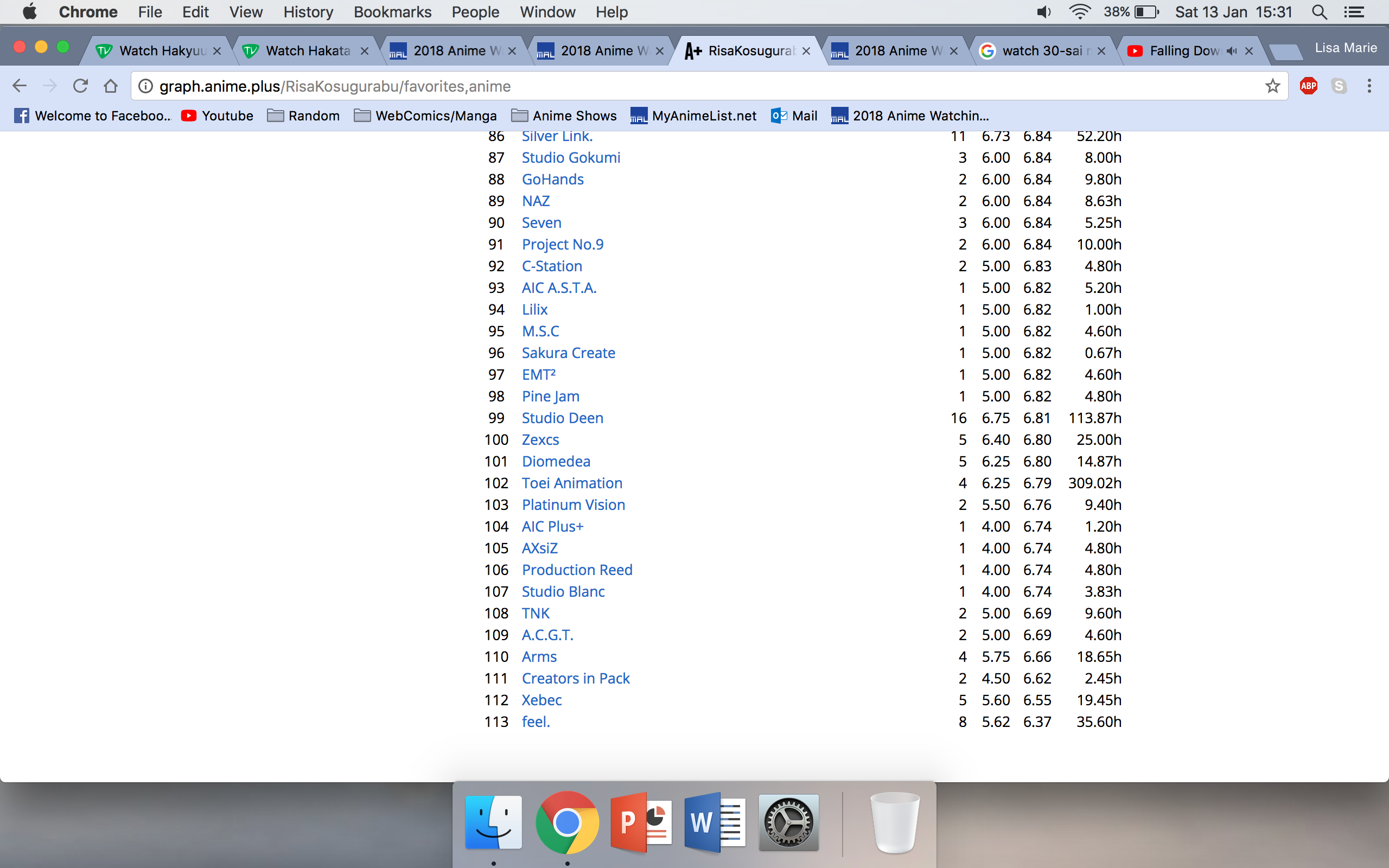This screenshot has height=868, width=1389.
Task: Open the Studio Deen link
Action: click(562, 418)
